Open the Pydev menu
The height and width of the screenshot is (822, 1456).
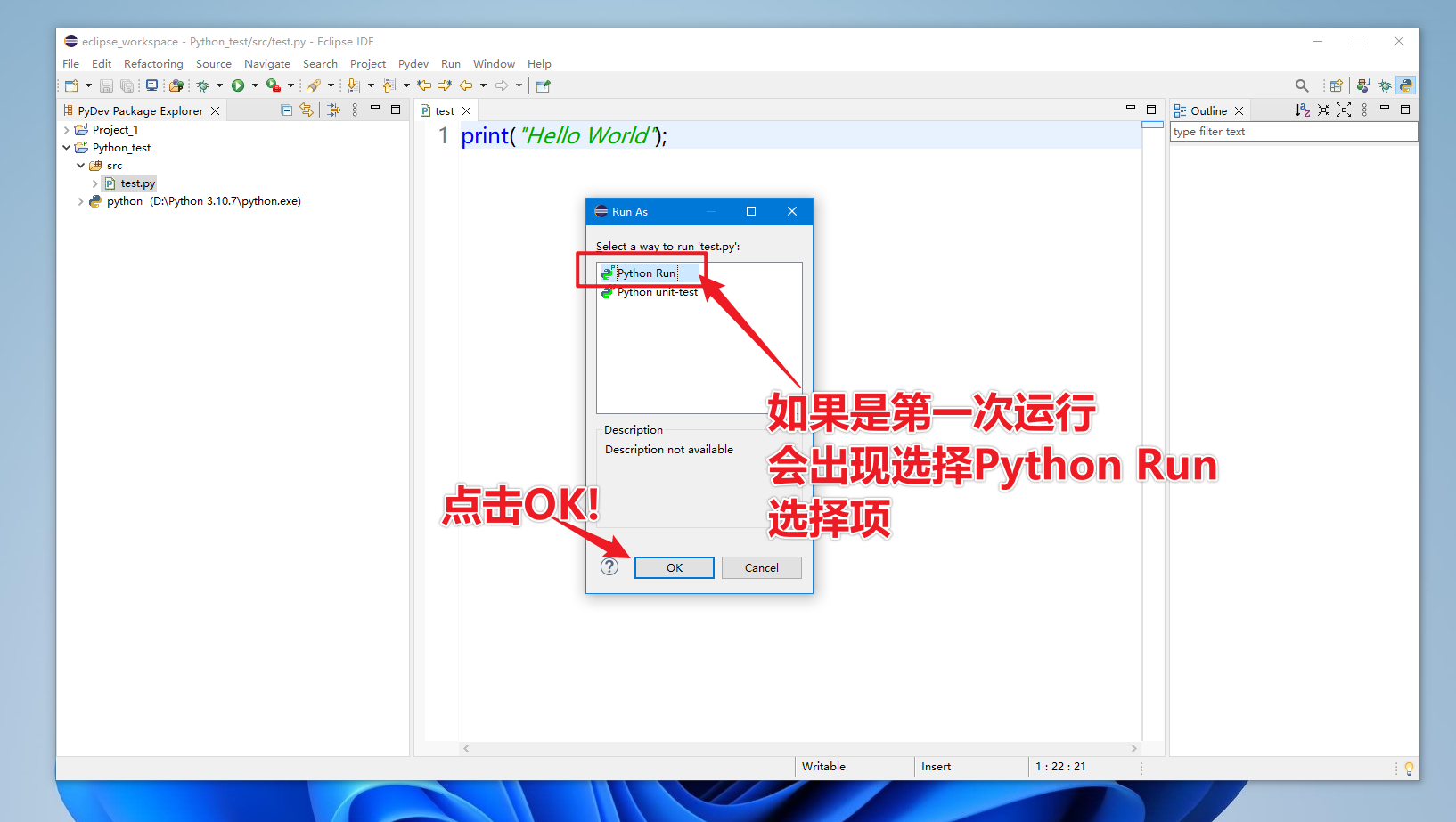click(413, 64)
